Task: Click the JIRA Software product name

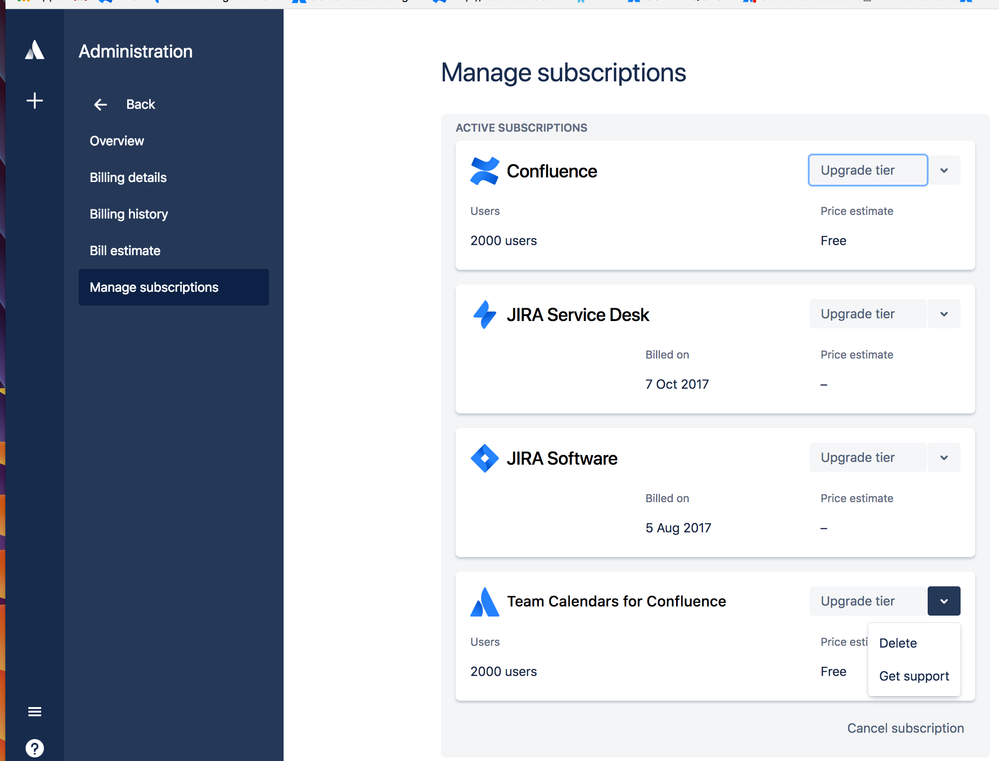Action: [x=562, y=458]
